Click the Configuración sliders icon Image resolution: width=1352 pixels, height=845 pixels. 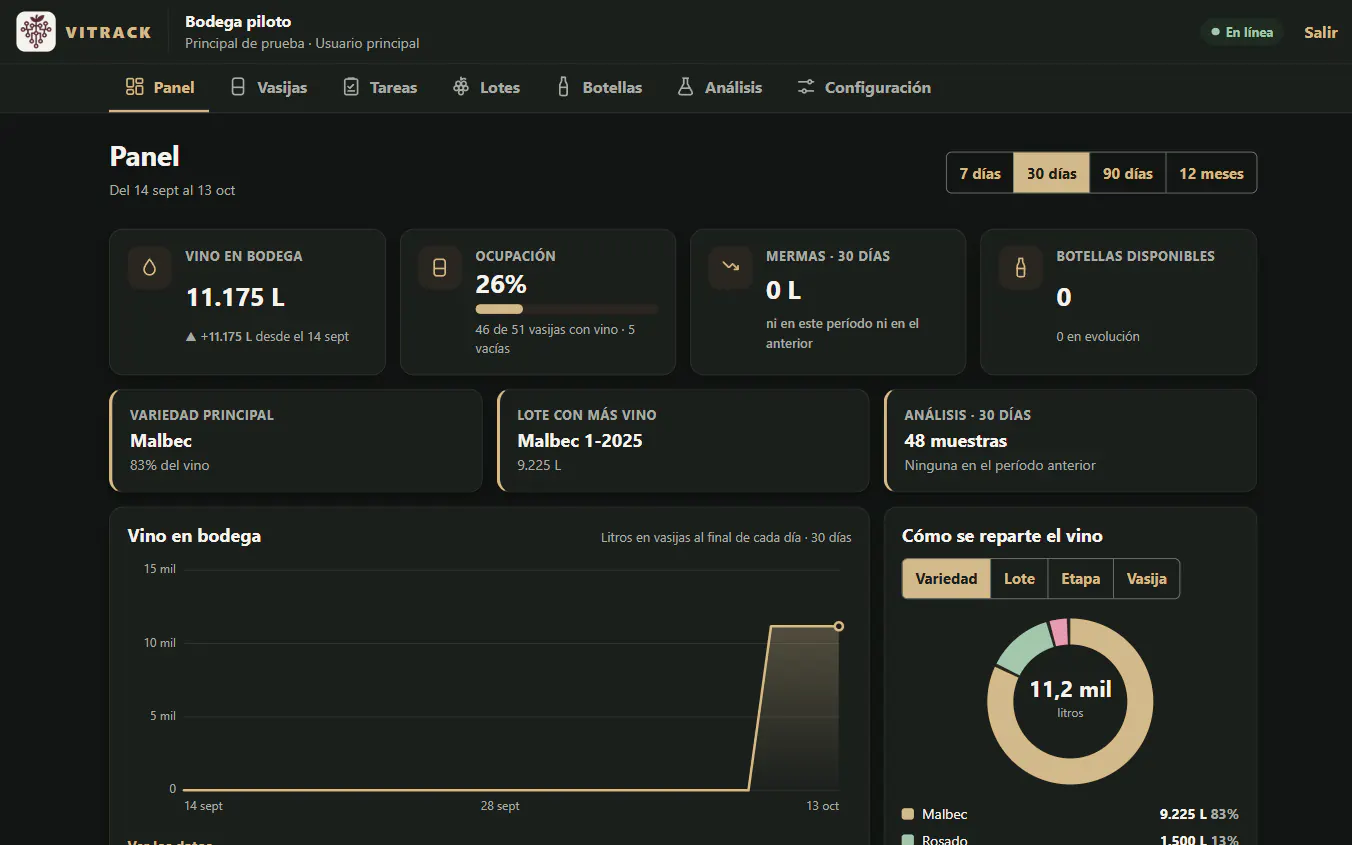(806, 87)
